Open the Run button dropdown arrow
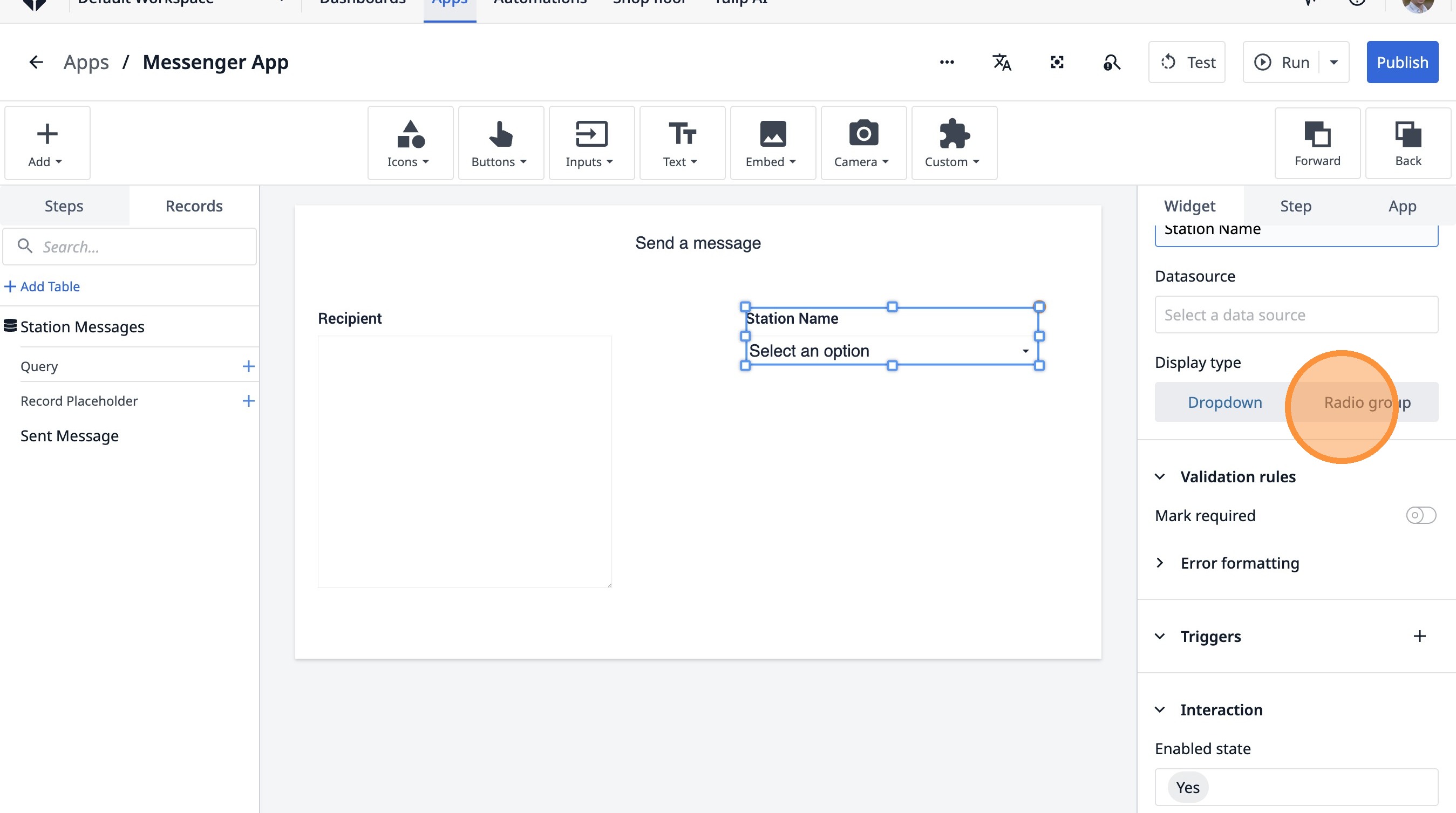This screenshot has width=1456, height=813. (1334, 62)
